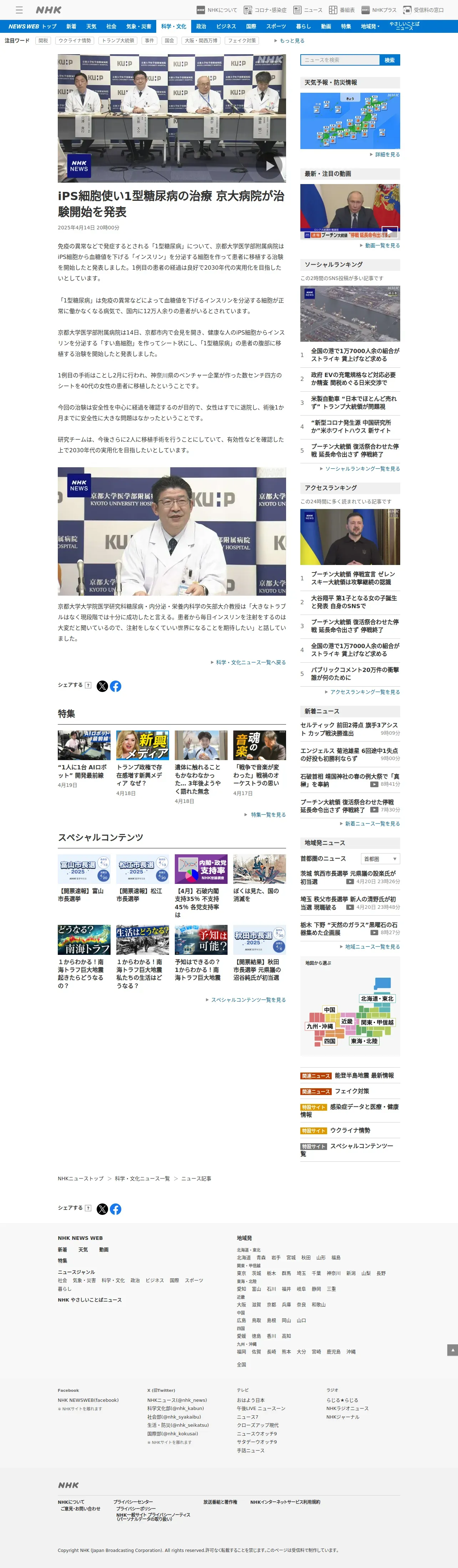Click the NHK logo in header

[x=49, y=10]
